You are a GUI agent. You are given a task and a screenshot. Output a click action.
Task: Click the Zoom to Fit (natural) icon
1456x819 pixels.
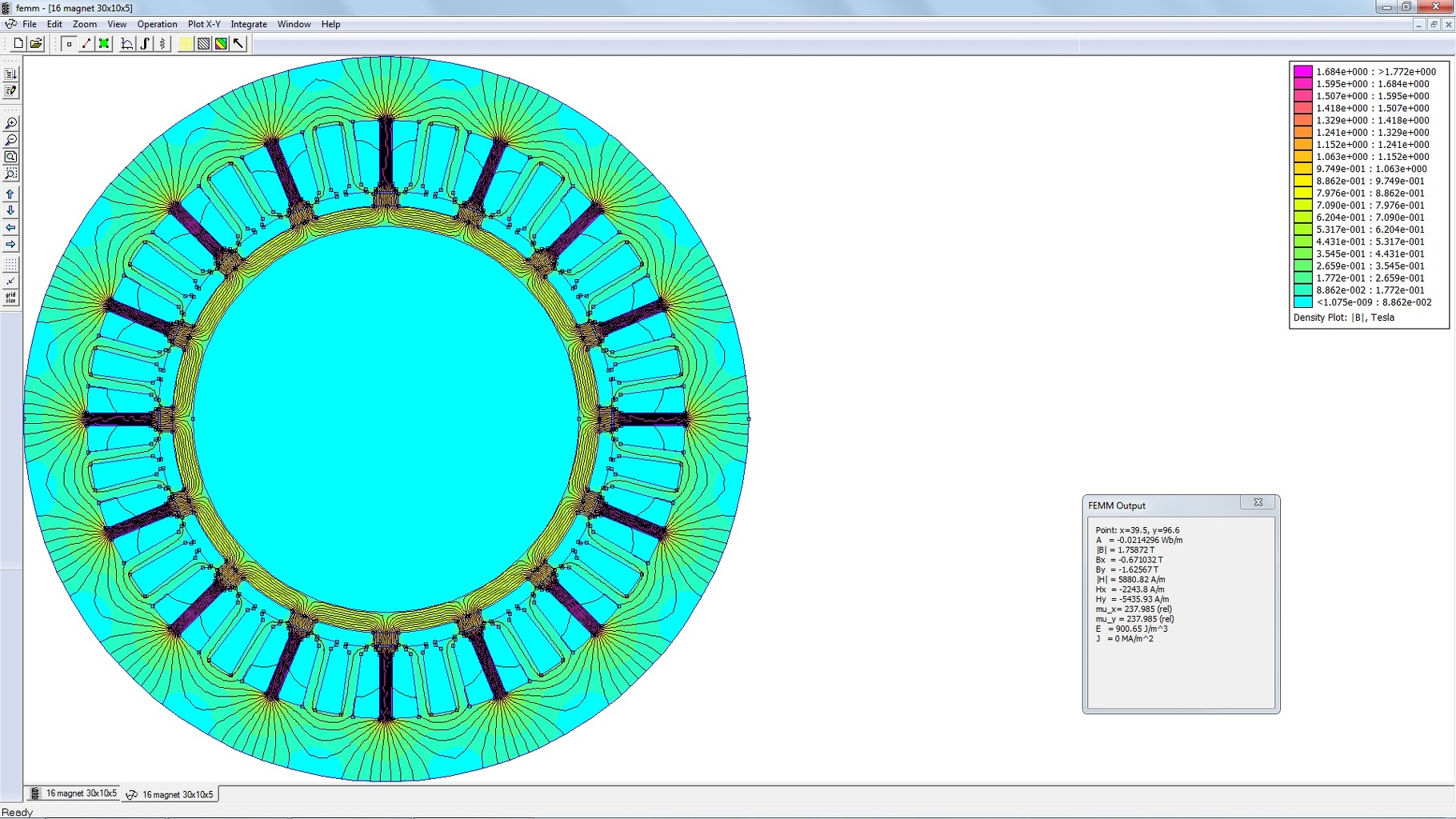(x=10, y=157)
